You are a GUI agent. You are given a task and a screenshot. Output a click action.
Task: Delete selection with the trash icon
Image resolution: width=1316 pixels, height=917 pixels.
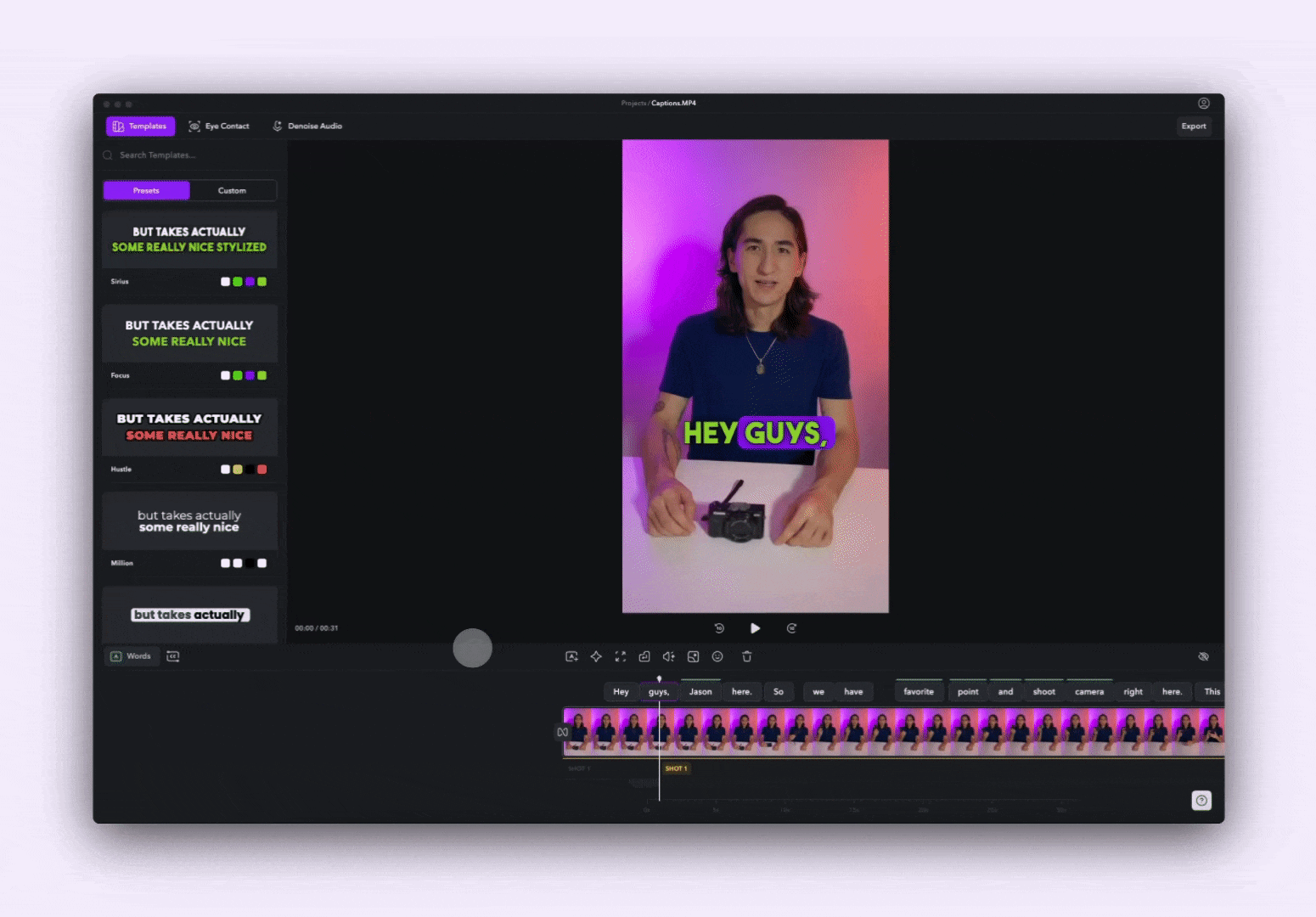coord(747,656)
